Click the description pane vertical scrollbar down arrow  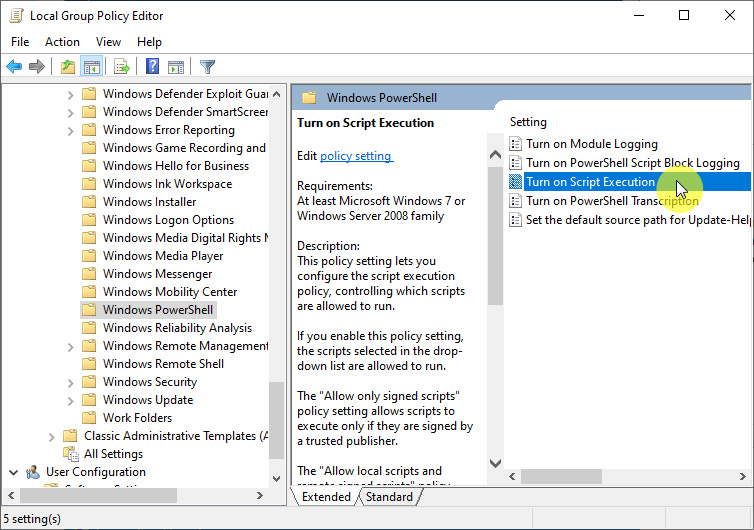point(494,463)
